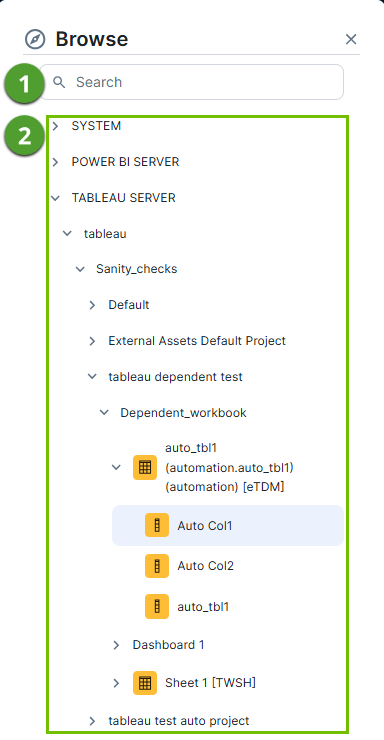The image size is (384, 740).
Task: Expand the POWER BI SERVER chevron
Action: pyautogui.click(x=56, y=162)
